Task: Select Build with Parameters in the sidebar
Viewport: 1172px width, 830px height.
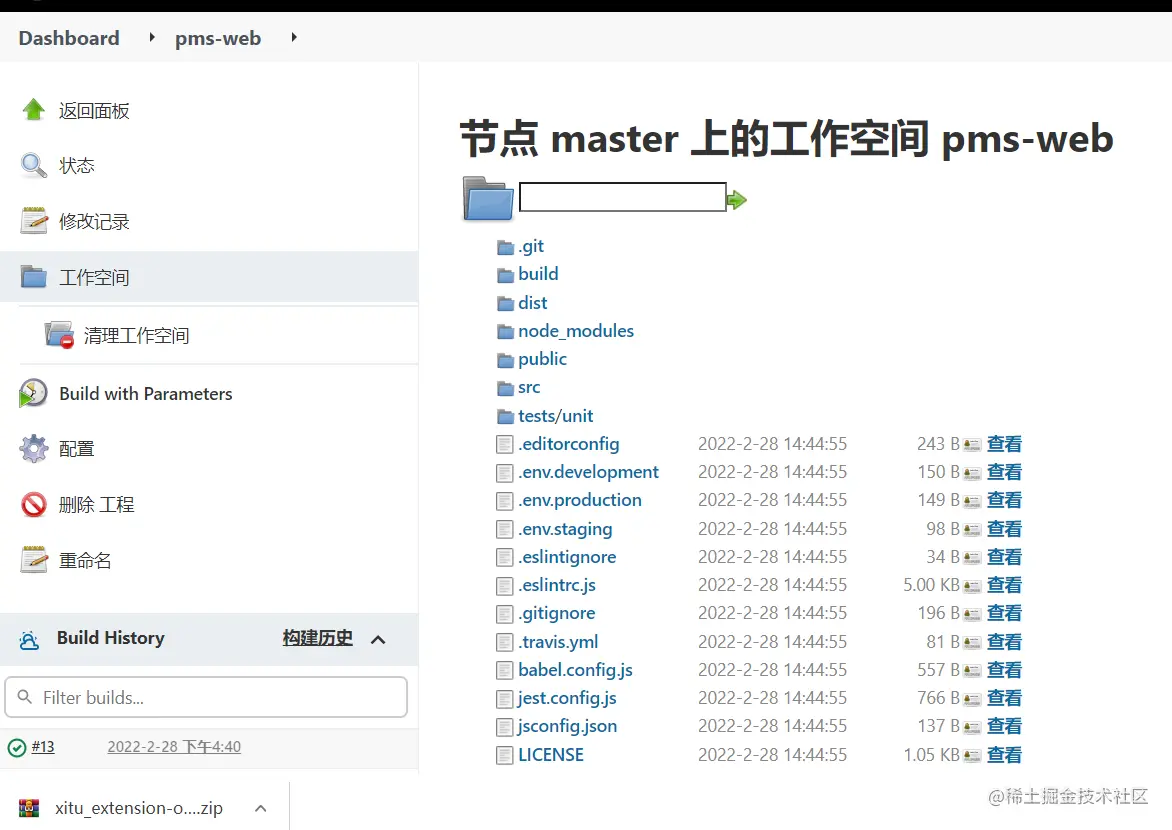Action: (x=146, y=393)
